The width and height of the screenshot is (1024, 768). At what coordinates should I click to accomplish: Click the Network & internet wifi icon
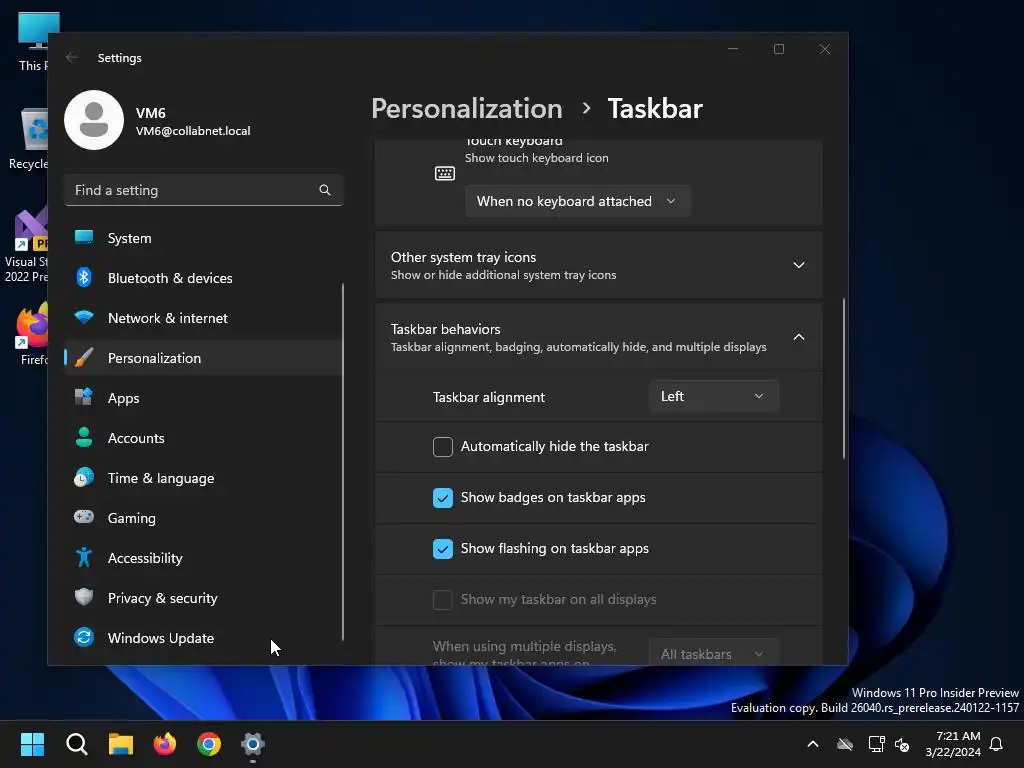pos(84,317)
